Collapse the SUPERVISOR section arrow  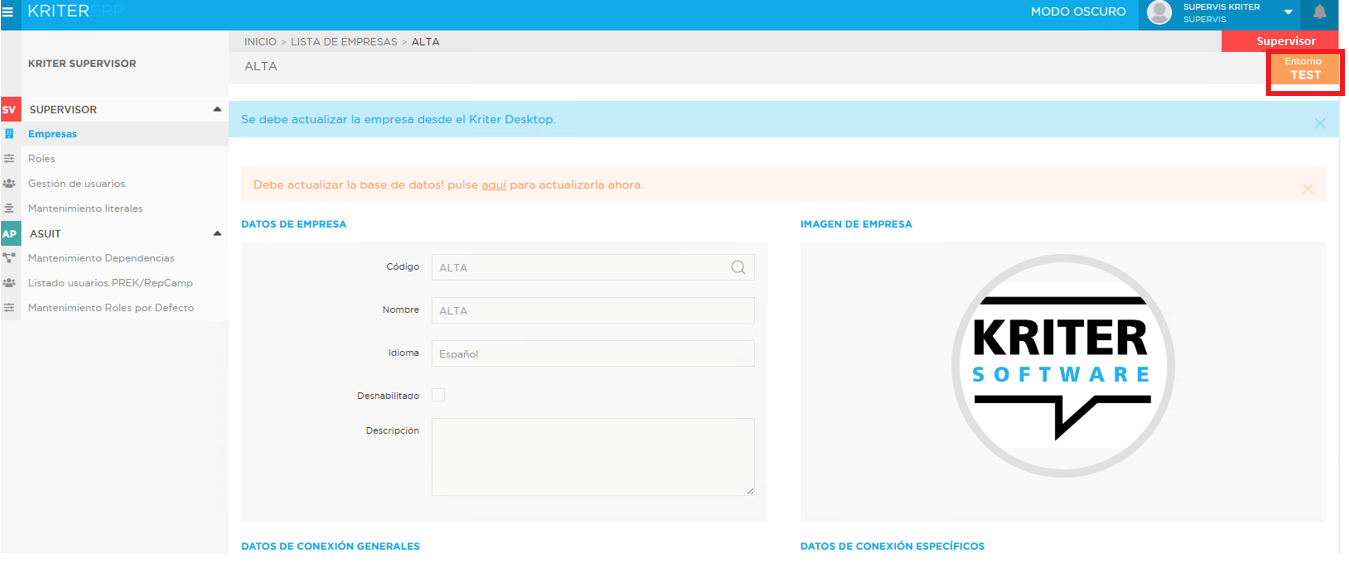pos(217,109)
